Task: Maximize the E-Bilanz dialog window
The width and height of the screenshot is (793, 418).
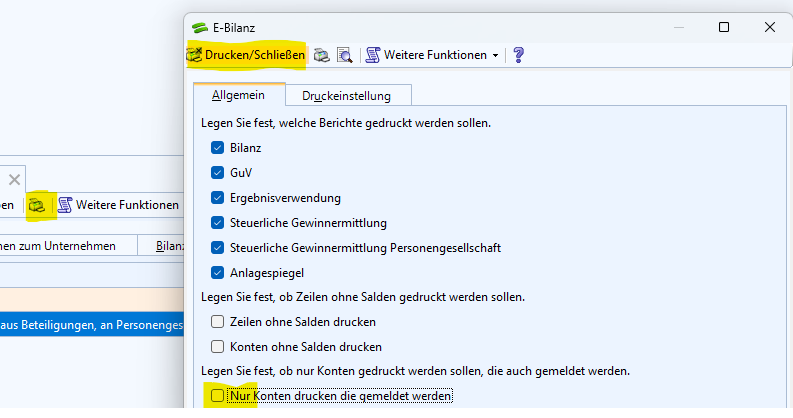Action: [x=724, y=27]
